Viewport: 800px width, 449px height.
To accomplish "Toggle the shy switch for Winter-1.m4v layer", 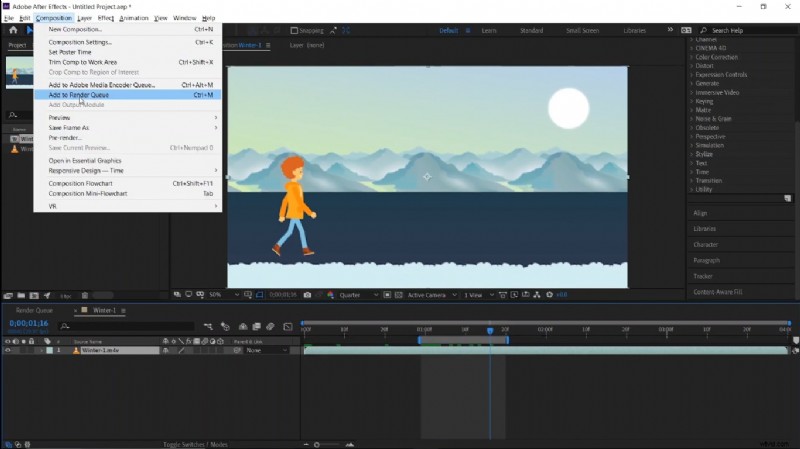I will coord(165,351).
